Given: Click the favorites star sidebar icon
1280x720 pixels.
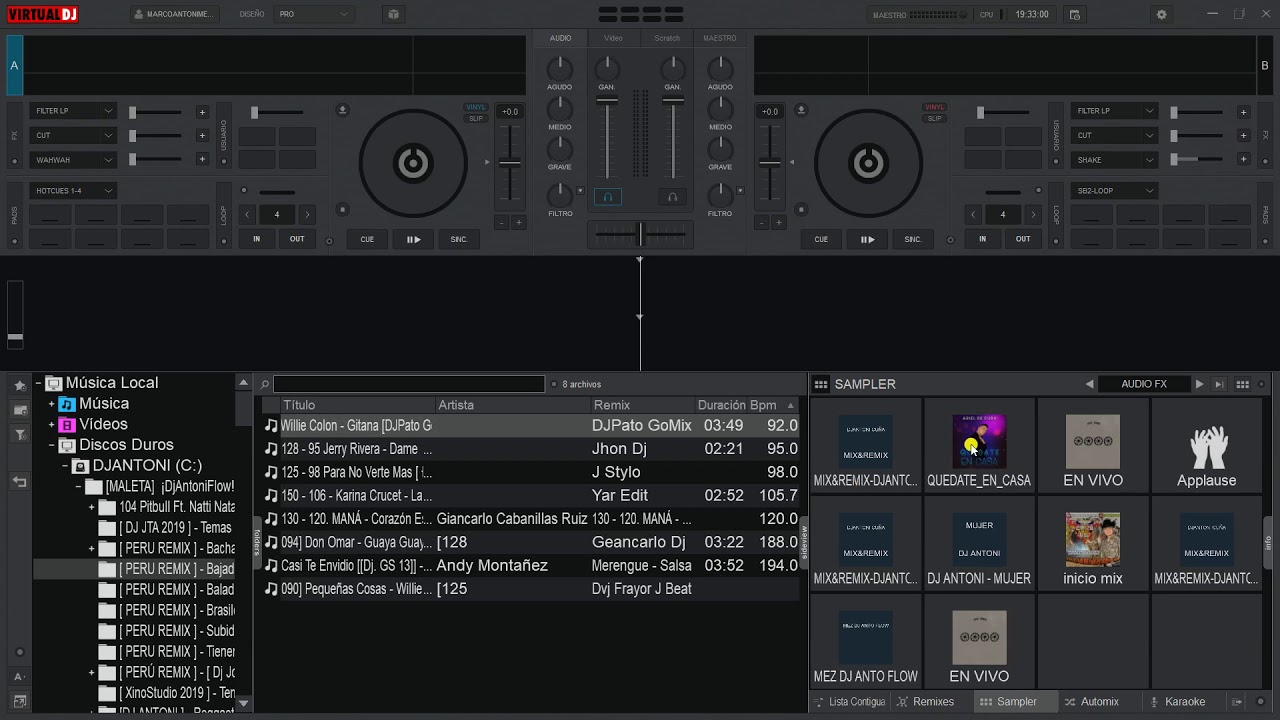Looking at the screenshot, I should [x=19, y=385].
